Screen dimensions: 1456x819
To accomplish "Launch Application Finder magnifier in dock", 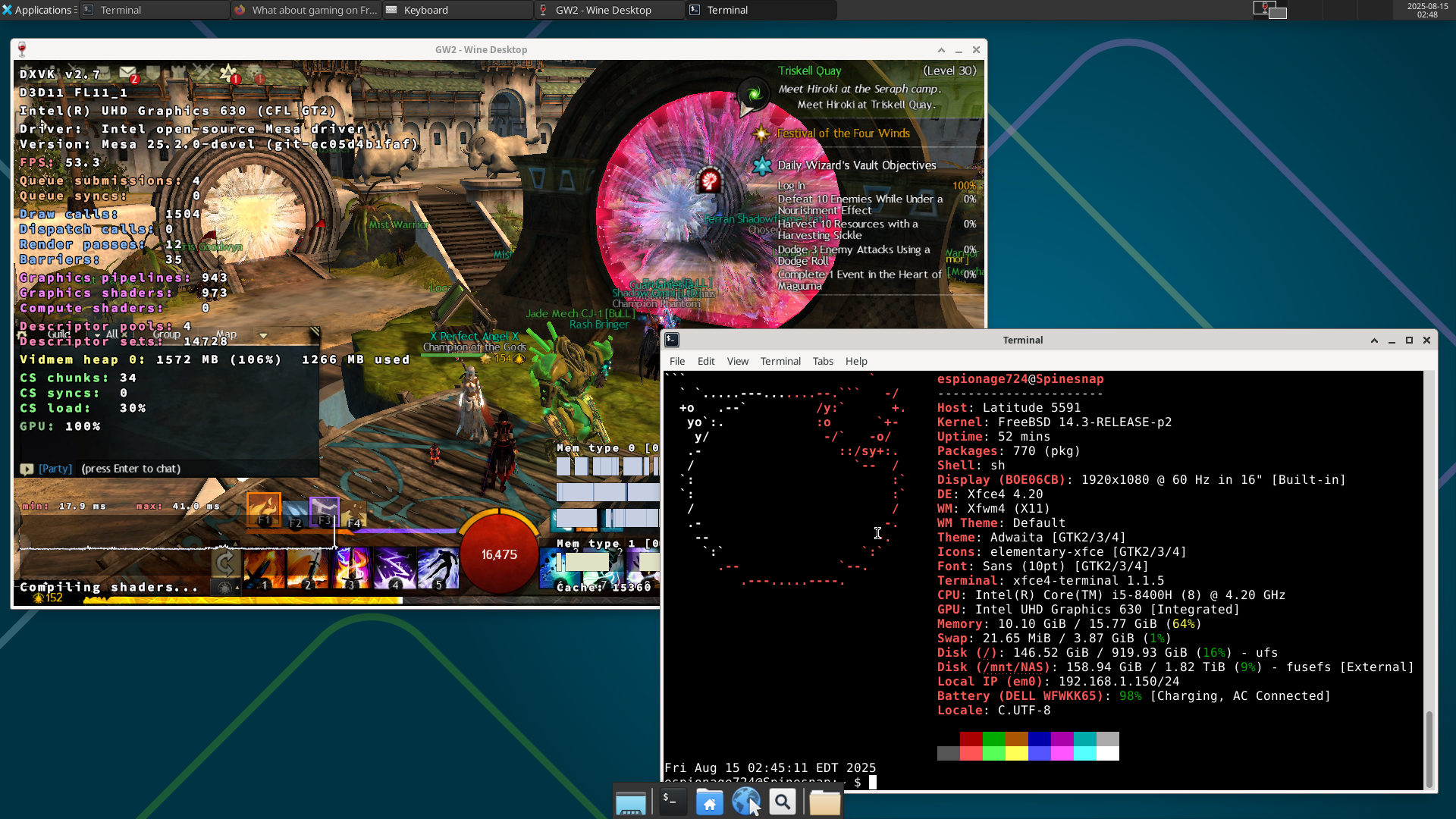I will [783, 802].
